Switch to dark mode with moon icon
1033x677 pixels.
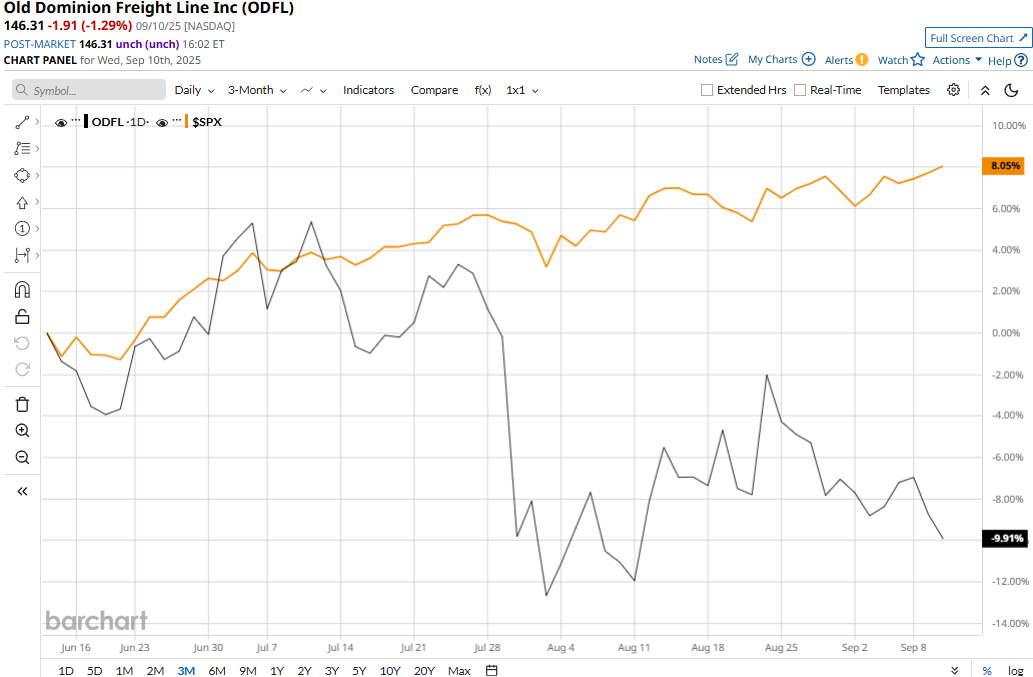click(x=1011, y=90)
